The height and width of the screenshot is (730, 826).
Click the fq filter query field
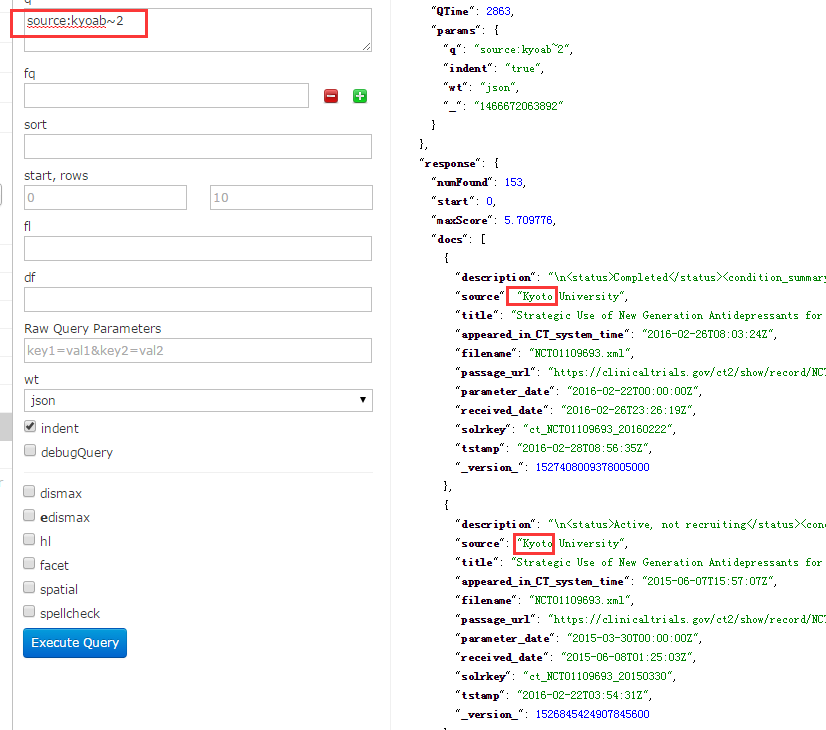point(166,95)
